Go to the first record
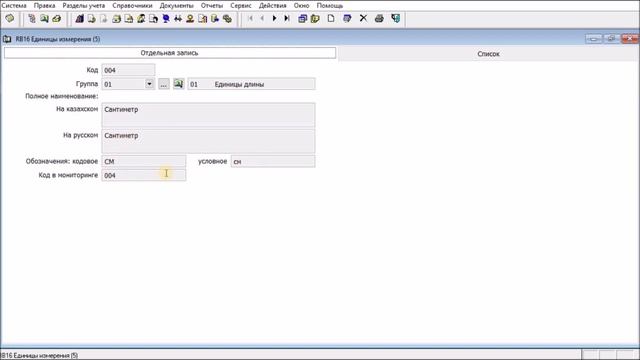640x360 pixels. (250, 18)
